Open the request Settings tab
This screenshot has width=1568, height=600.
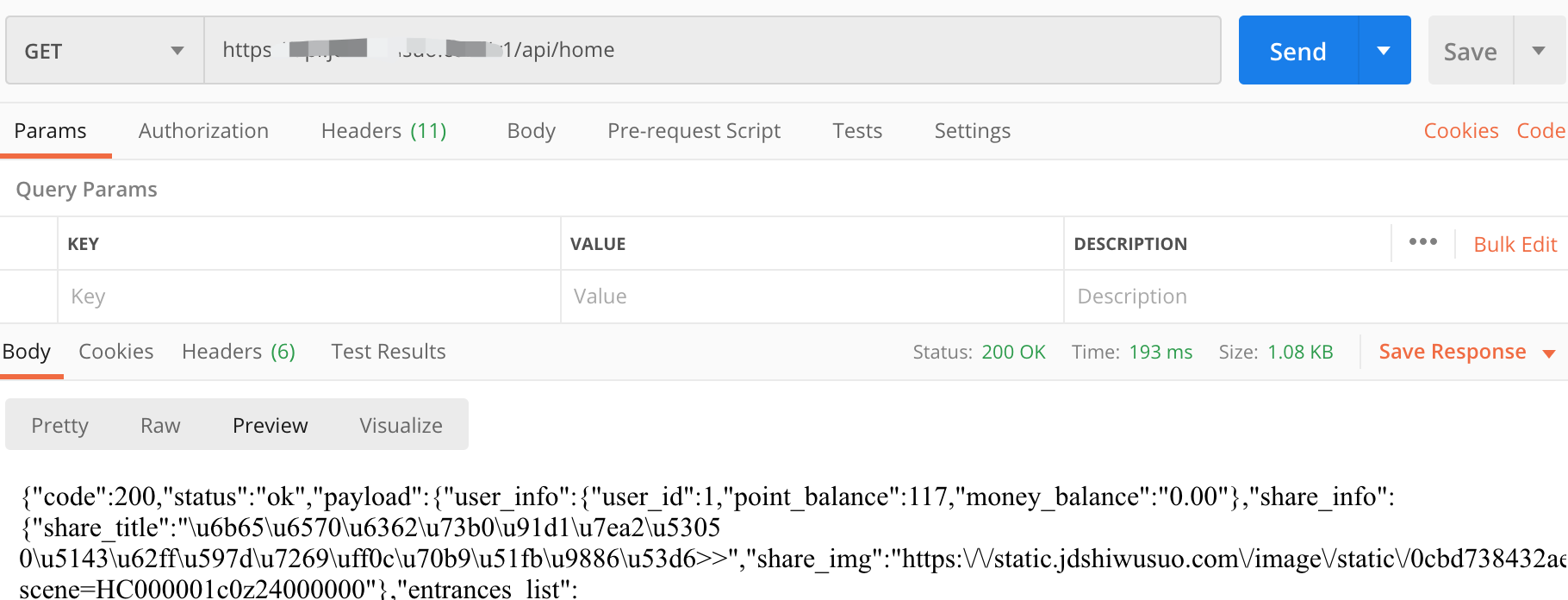click(972, 131)
